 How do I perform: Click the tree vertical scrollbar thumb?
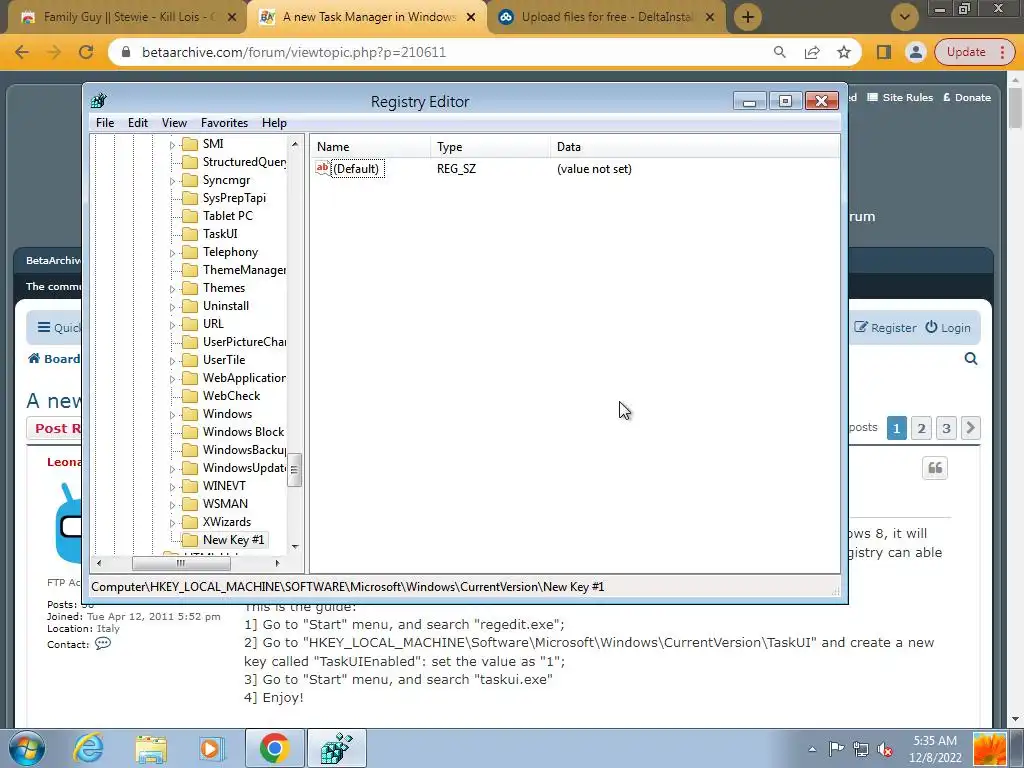pos(295,470)
